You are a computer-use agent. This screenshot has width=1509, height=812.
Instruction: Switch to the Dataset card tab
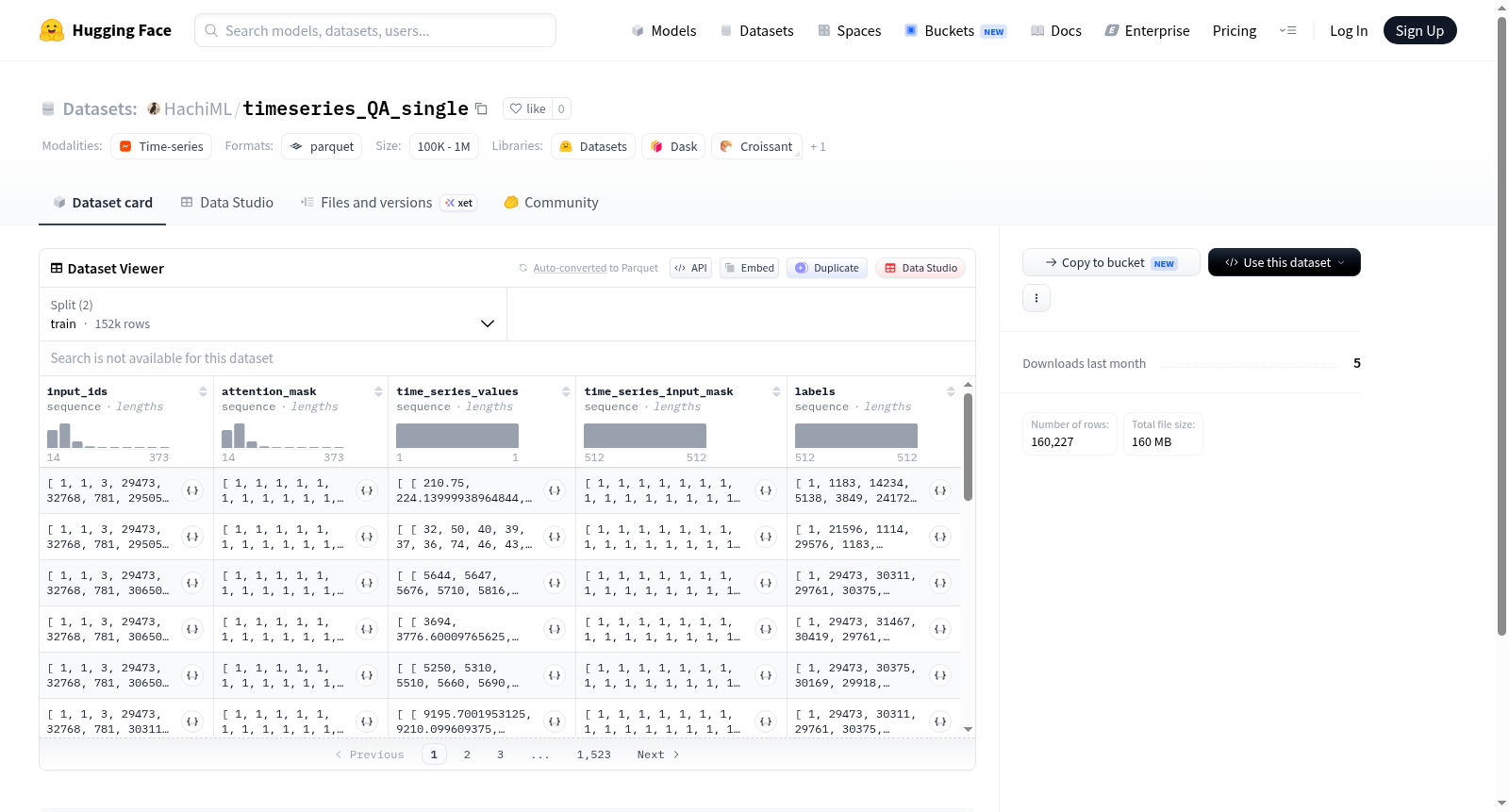pyautogui.click(x=102, y=203)
